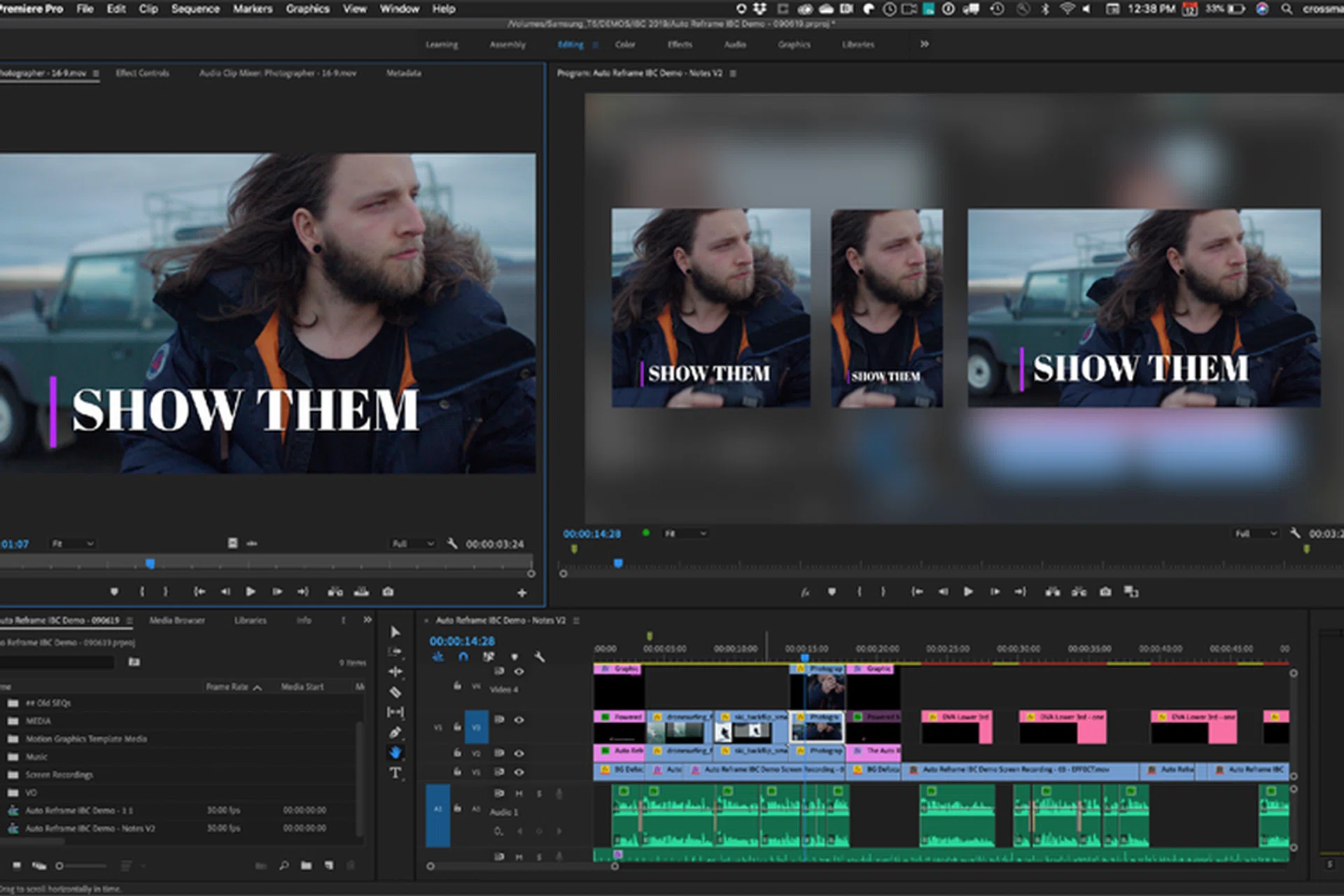Adjust project panel icon size slider
This screenshot has height=896, width=1344.
point(60,866)
